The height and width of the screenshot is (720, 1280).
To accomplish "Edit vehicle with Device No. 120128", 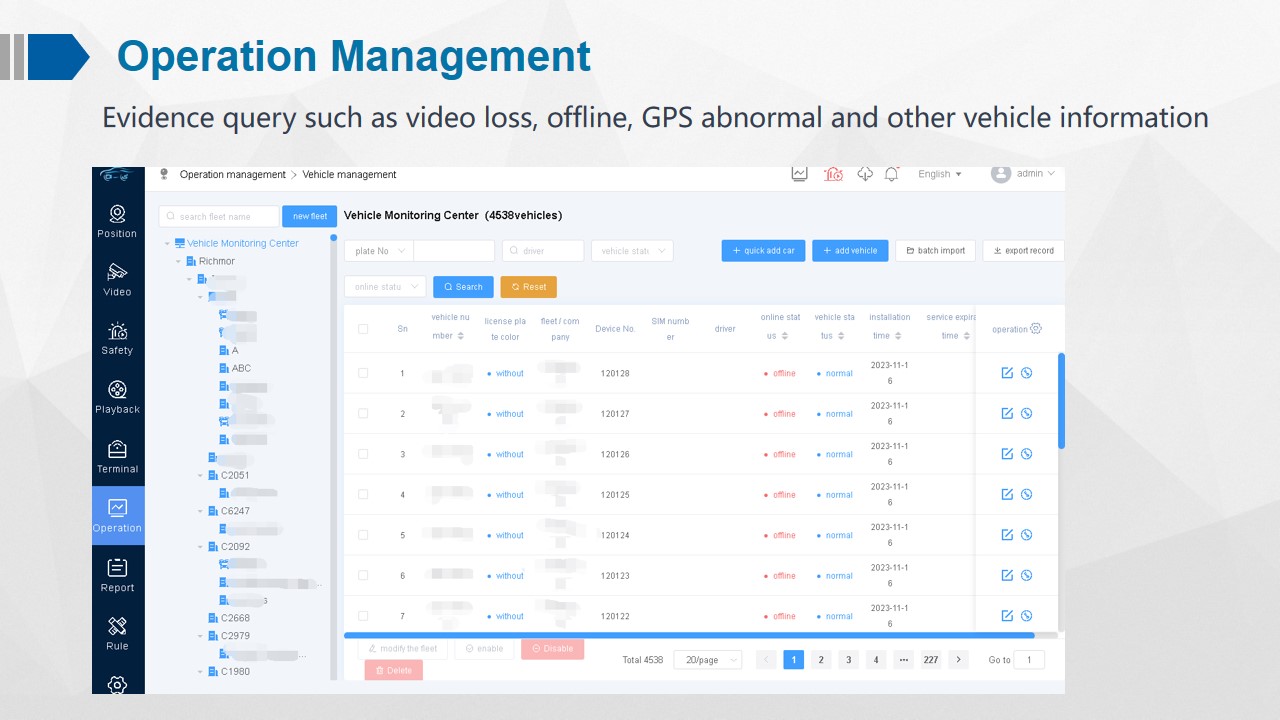I will point(1007,373).
